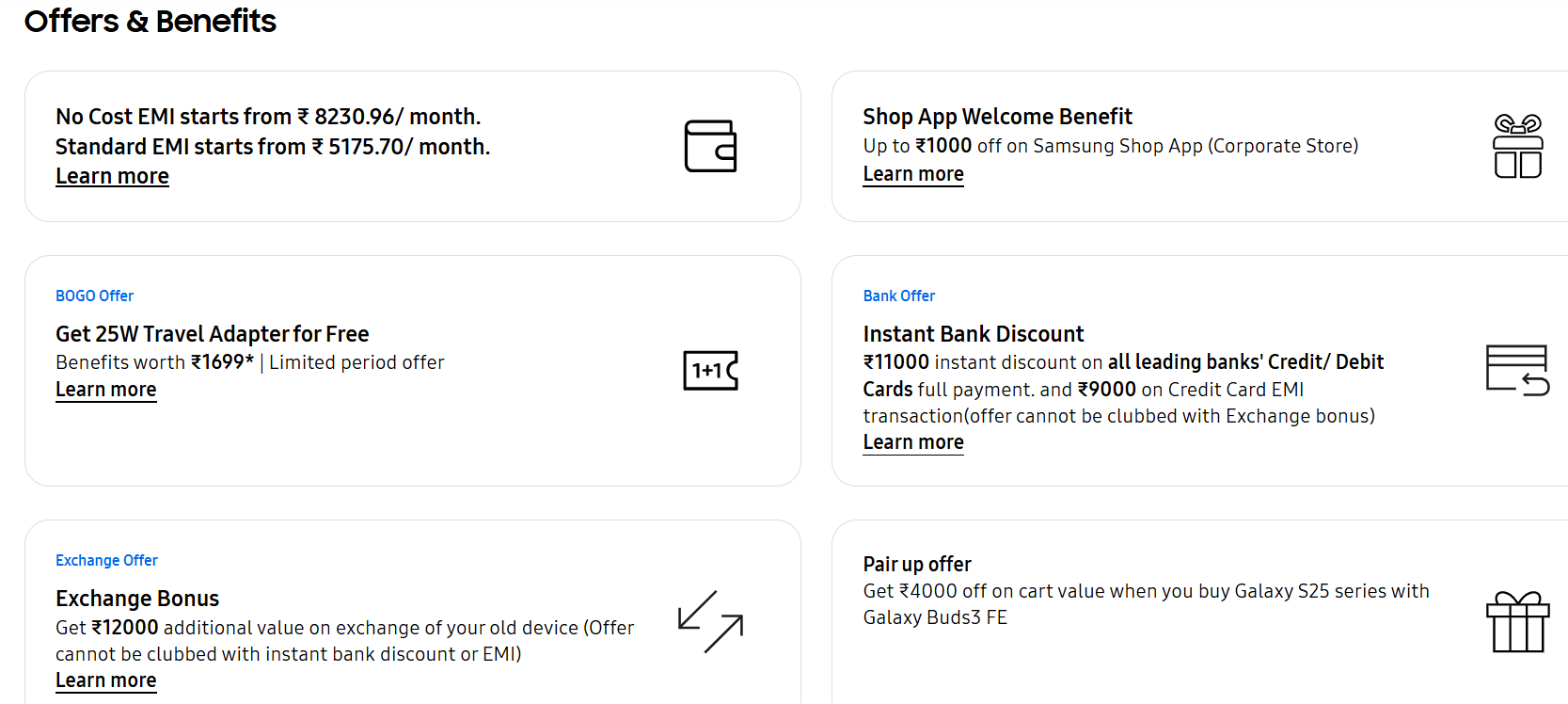This screenshot has height=704, width=1568.
Task: Click the Offers & Benefits section title
Action: tap(150, 21)
